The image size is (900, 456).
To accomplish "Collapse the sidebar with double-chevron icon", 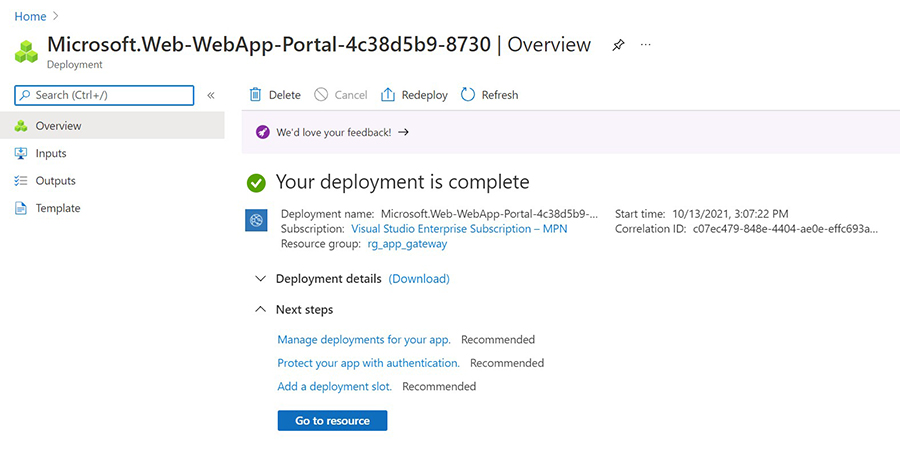I will coord(211,95).
